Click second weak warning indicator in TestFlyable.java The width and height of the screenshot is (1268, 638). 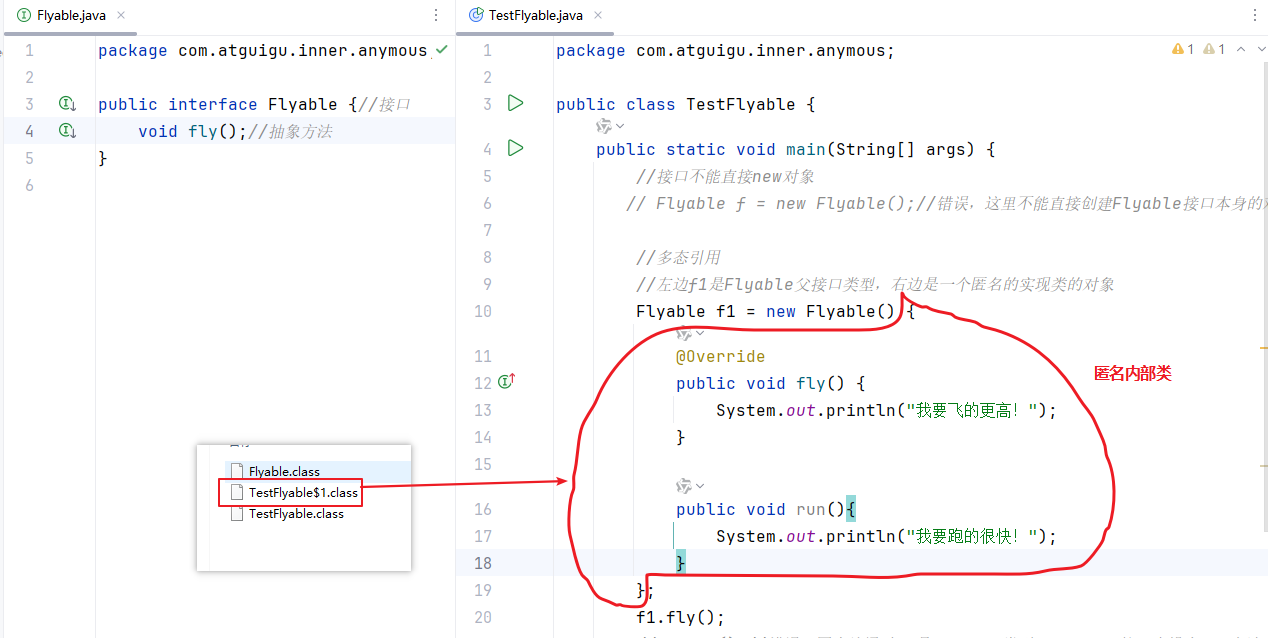(1215, 49)
